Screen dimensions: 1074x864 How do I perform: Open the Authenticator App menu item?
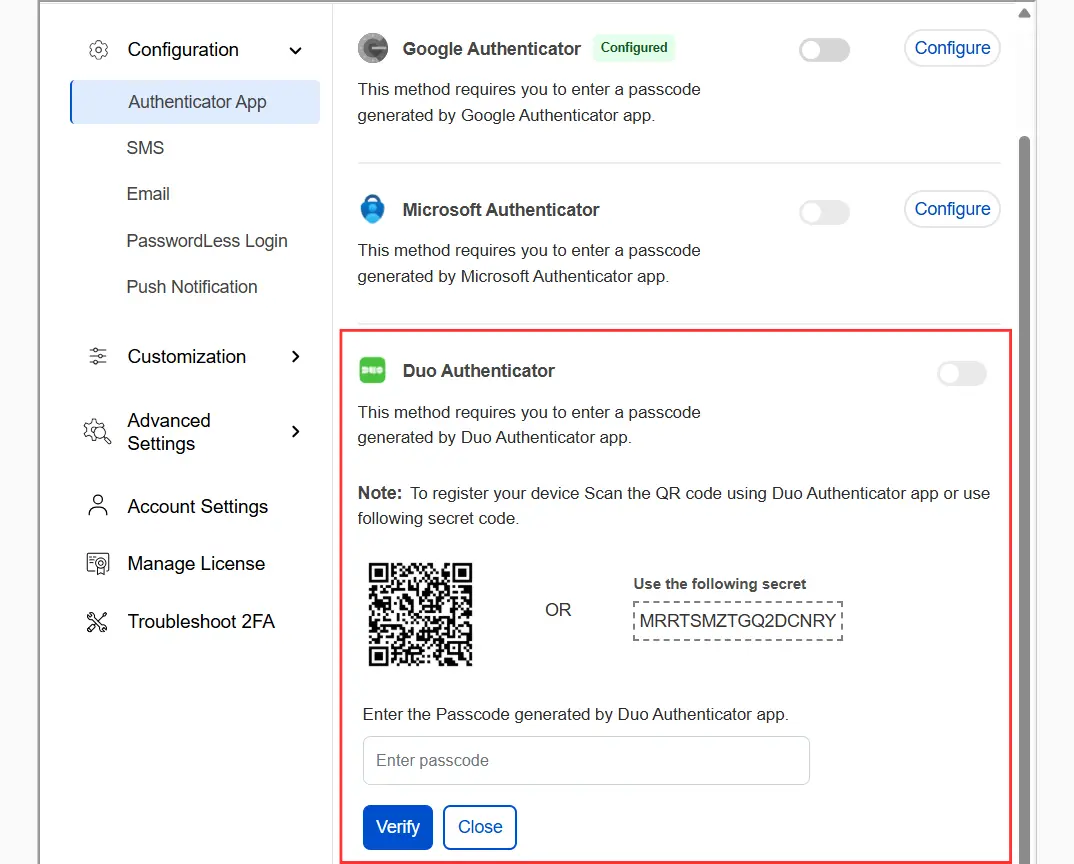[x=195, y=102]
